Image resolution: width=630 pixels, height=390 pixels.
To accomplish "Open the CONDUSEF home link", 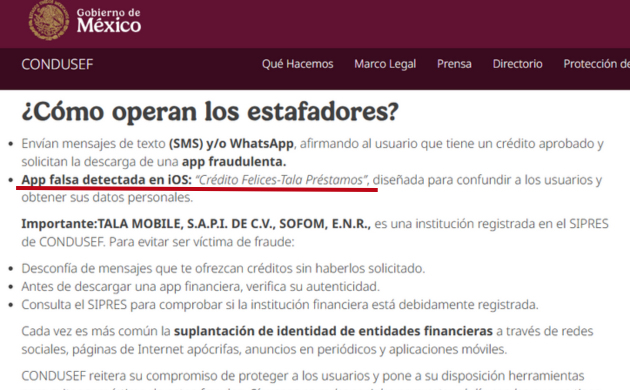I will point(57,64).
